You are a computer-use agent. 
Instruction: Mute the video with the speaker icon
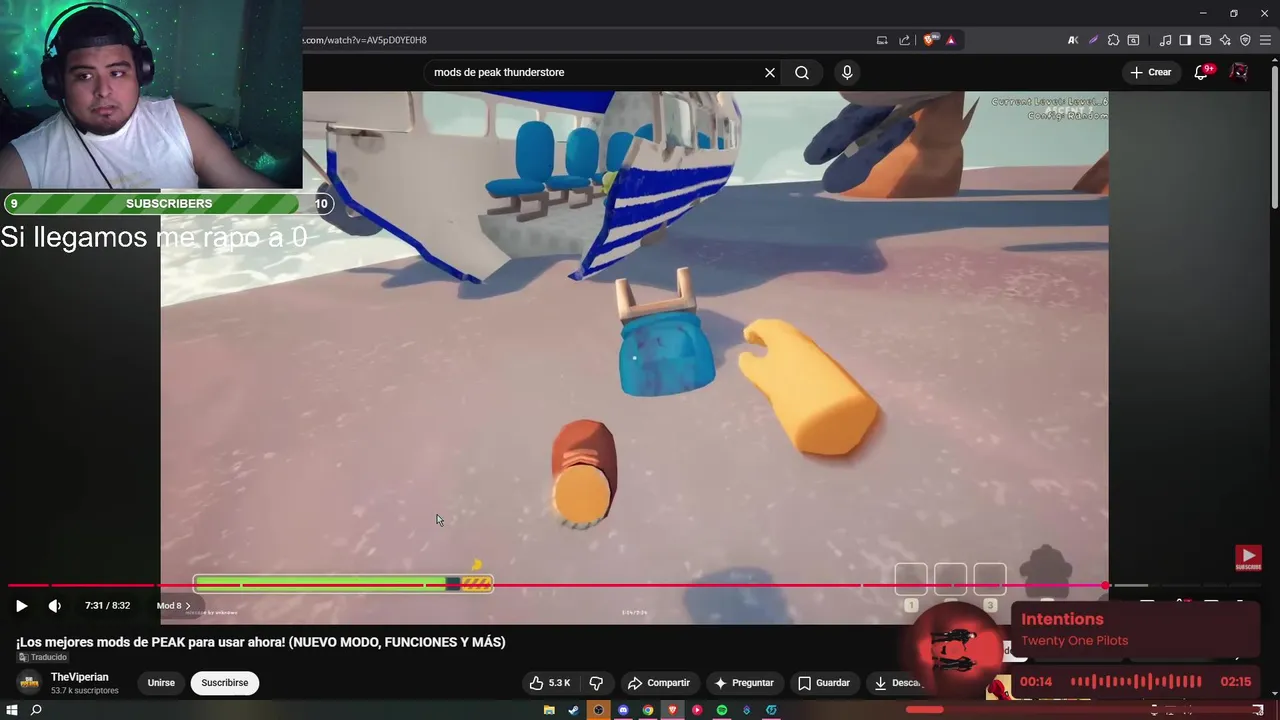coord(55,606)
